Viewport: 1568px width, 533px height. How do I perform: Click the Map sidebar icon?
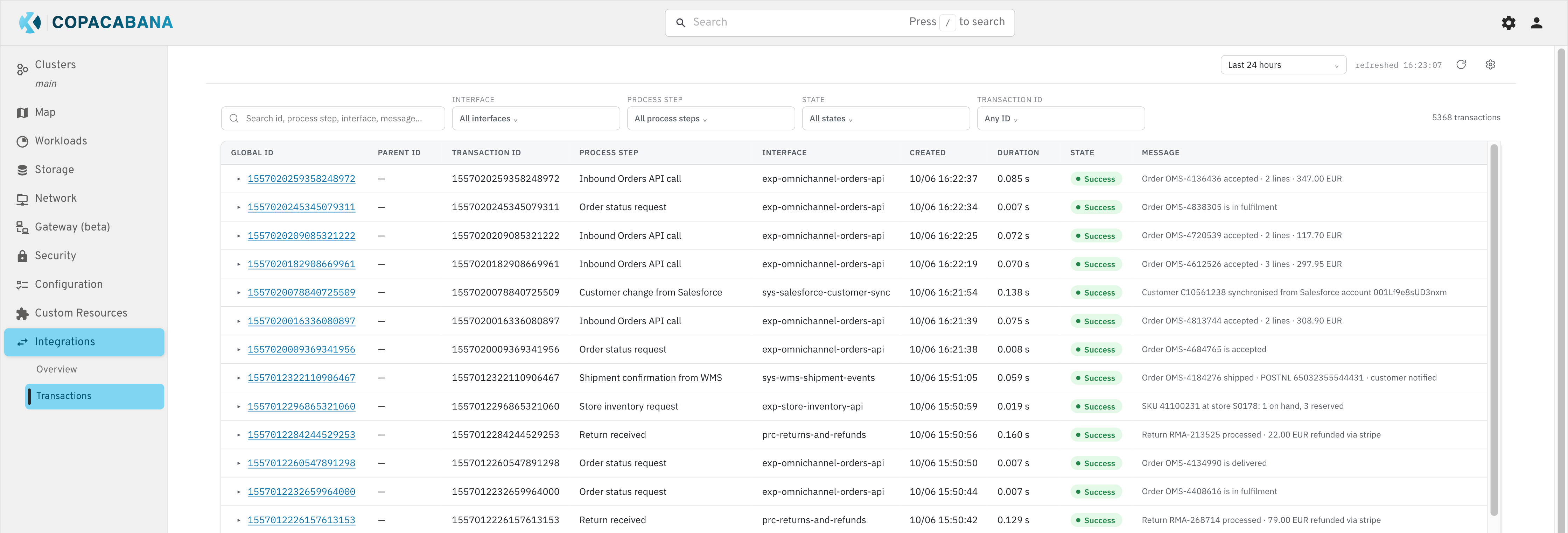tap(22, 113)
